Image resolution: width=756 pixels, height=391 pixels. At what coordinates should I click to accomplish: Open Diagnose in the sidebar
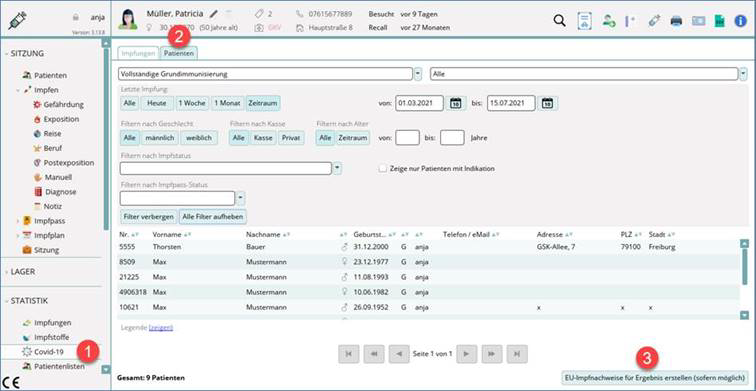click(x=55, y=192)
